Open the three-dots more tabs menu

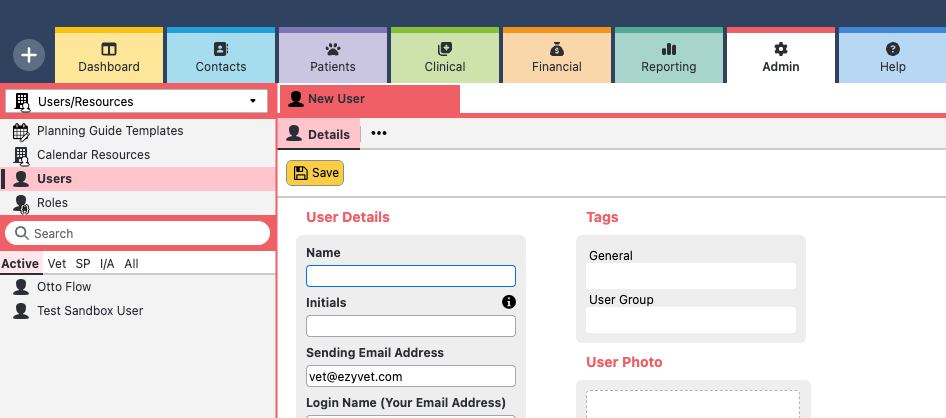[x=379, y=134]
